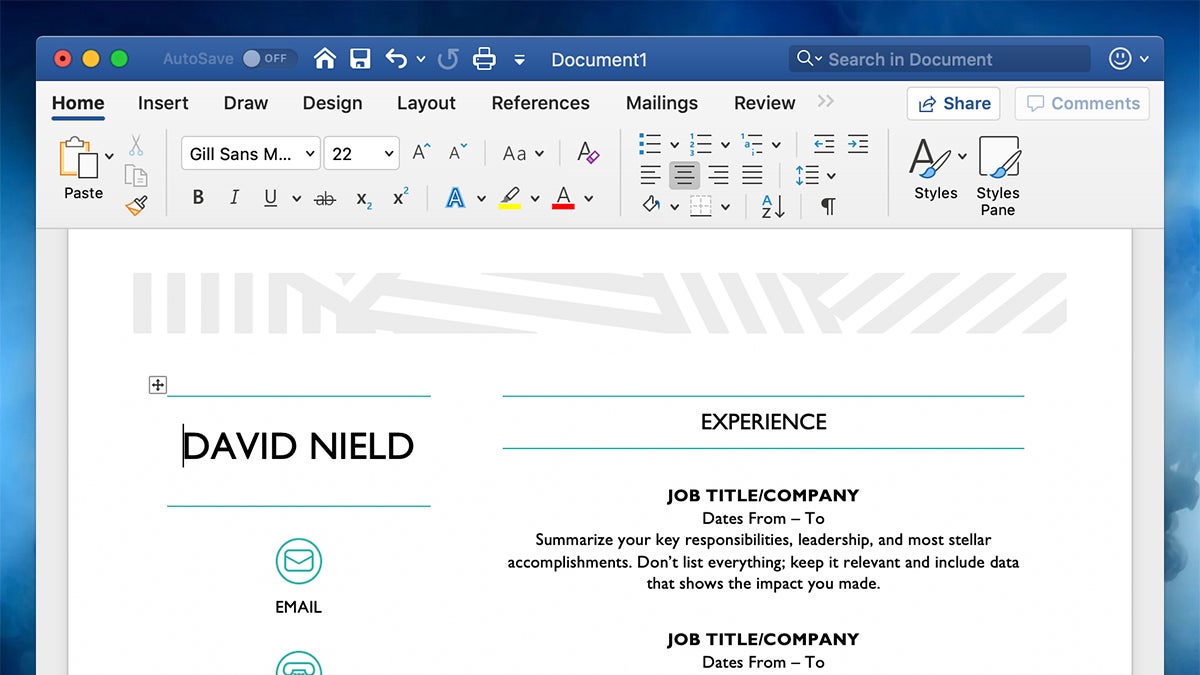Click the red font color swatch
Screen dimensions: 1200x675
pos(563,198)
